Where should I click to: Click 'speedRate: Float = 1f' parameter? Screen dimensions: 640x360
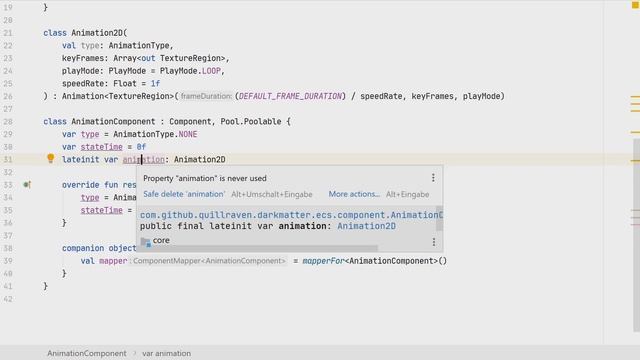[111, 84]
